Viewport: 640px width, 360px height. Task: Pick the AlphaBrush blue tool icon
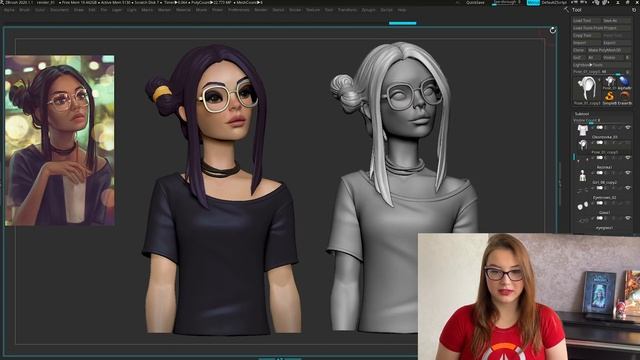tap(624, 81)
